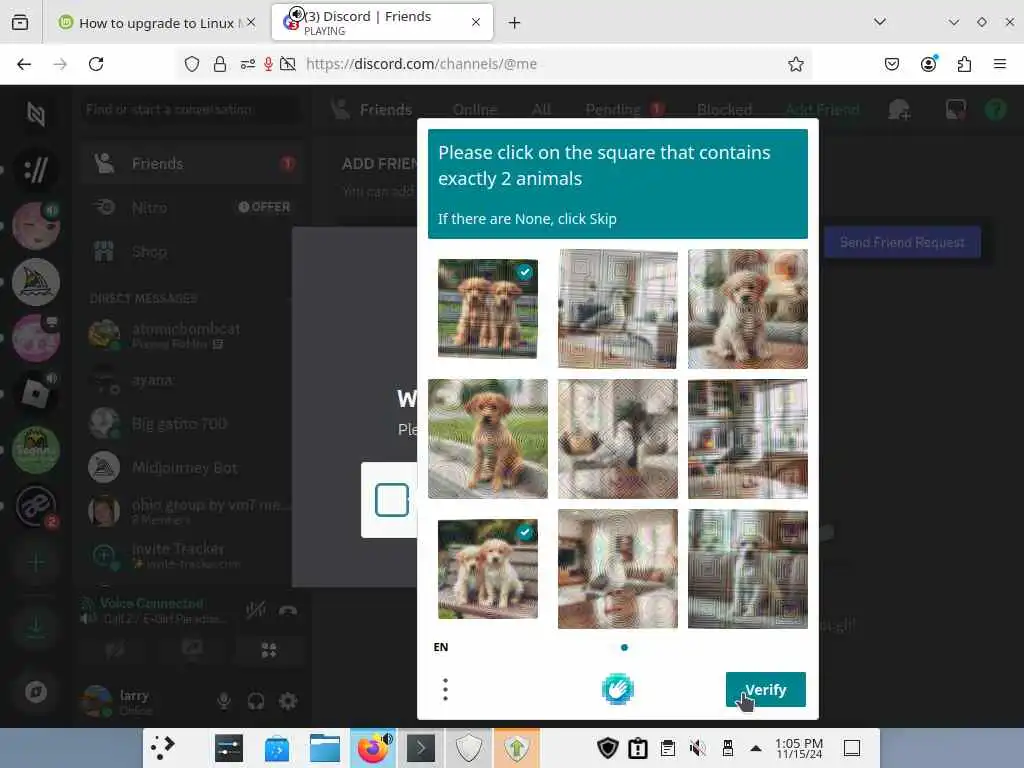Open the Files folder in taskbar
This screenshot has width=1024, height=768.
coord(325,748)
